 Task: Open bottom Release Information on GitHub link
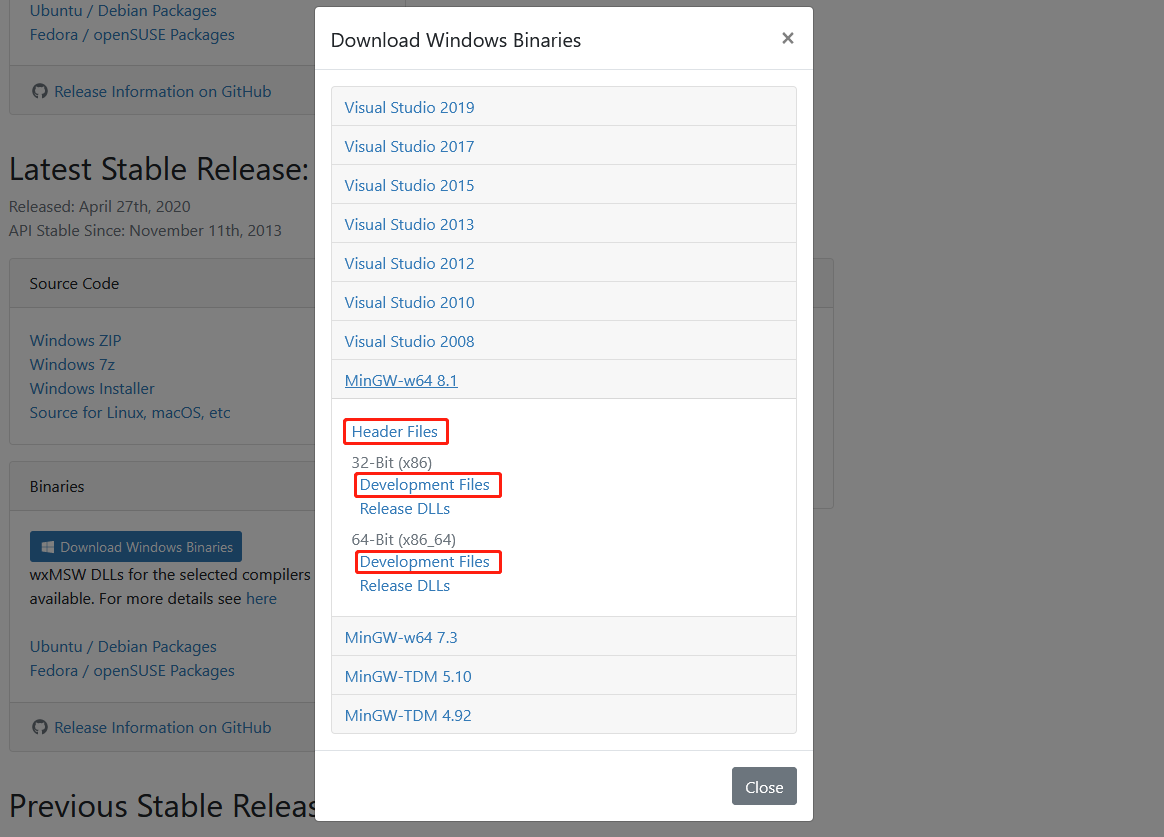point(163,727)
